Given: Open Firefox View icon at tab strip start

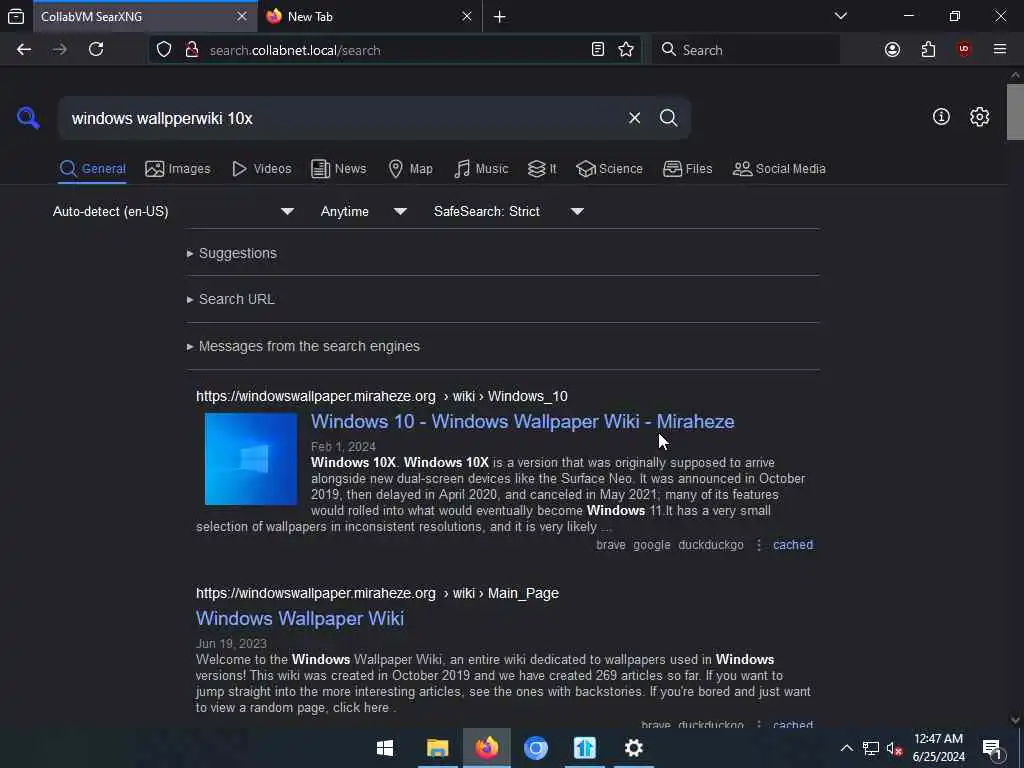Looking at the screenshot, I should pos(16,17).
